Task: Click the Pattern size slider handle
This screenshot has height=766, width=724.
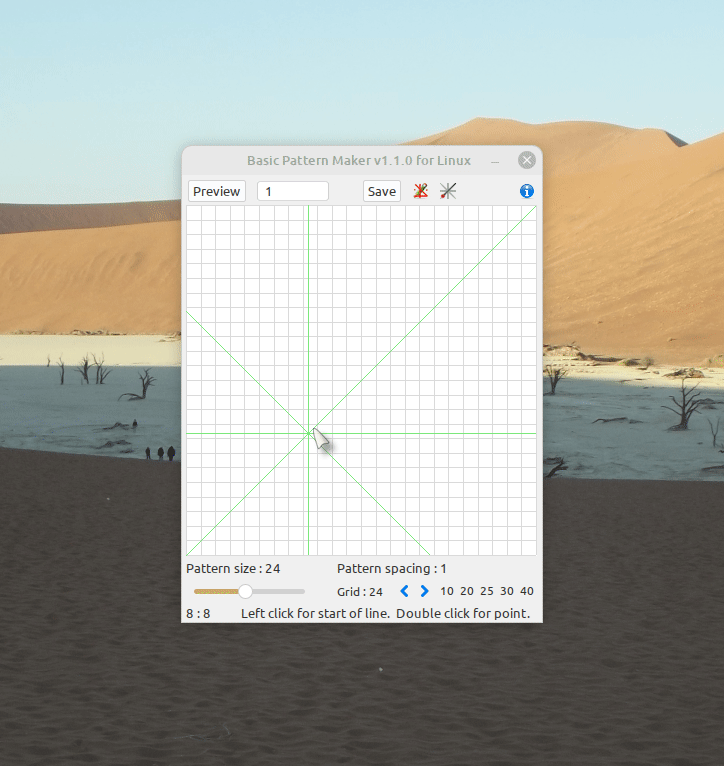Action: pyautogui.click(x=246, y=592)
